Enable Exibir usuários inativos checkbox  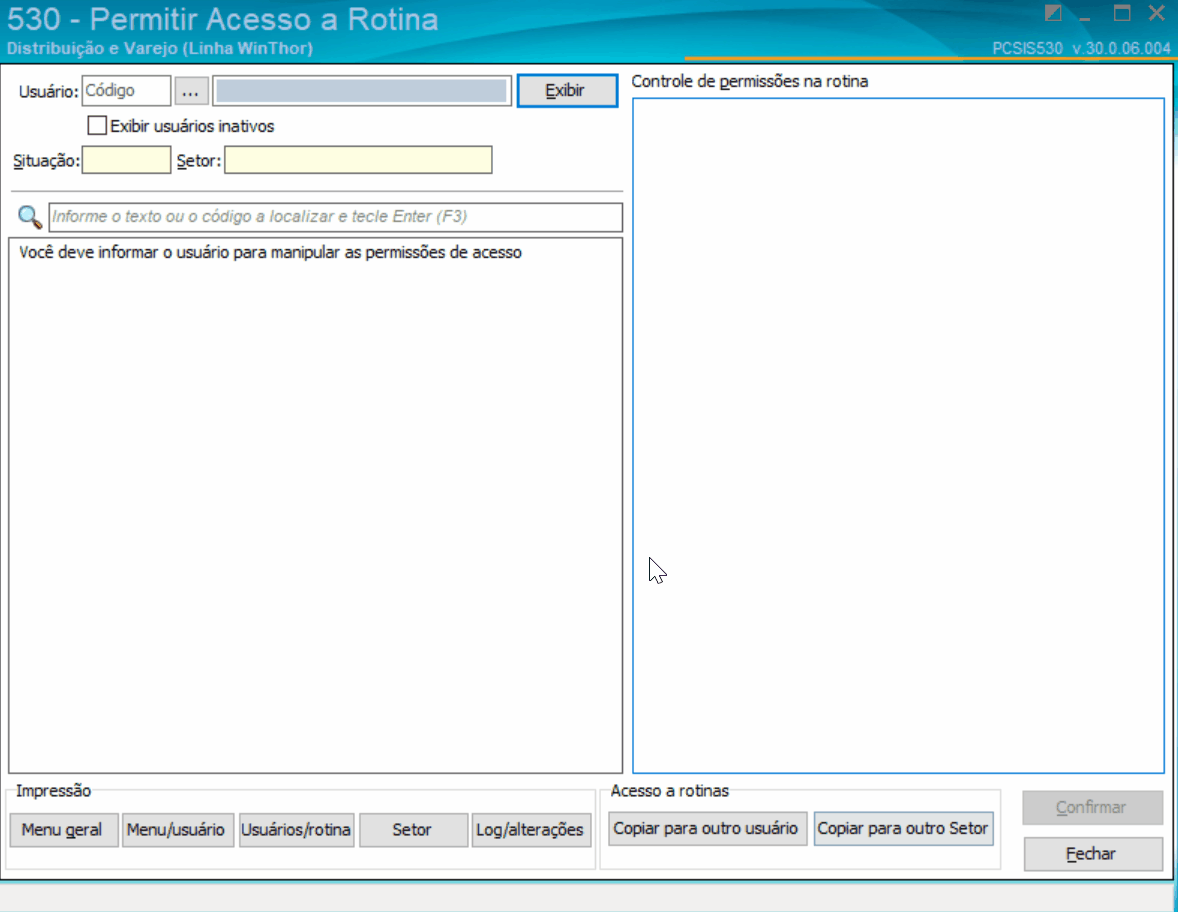[97, 125]
